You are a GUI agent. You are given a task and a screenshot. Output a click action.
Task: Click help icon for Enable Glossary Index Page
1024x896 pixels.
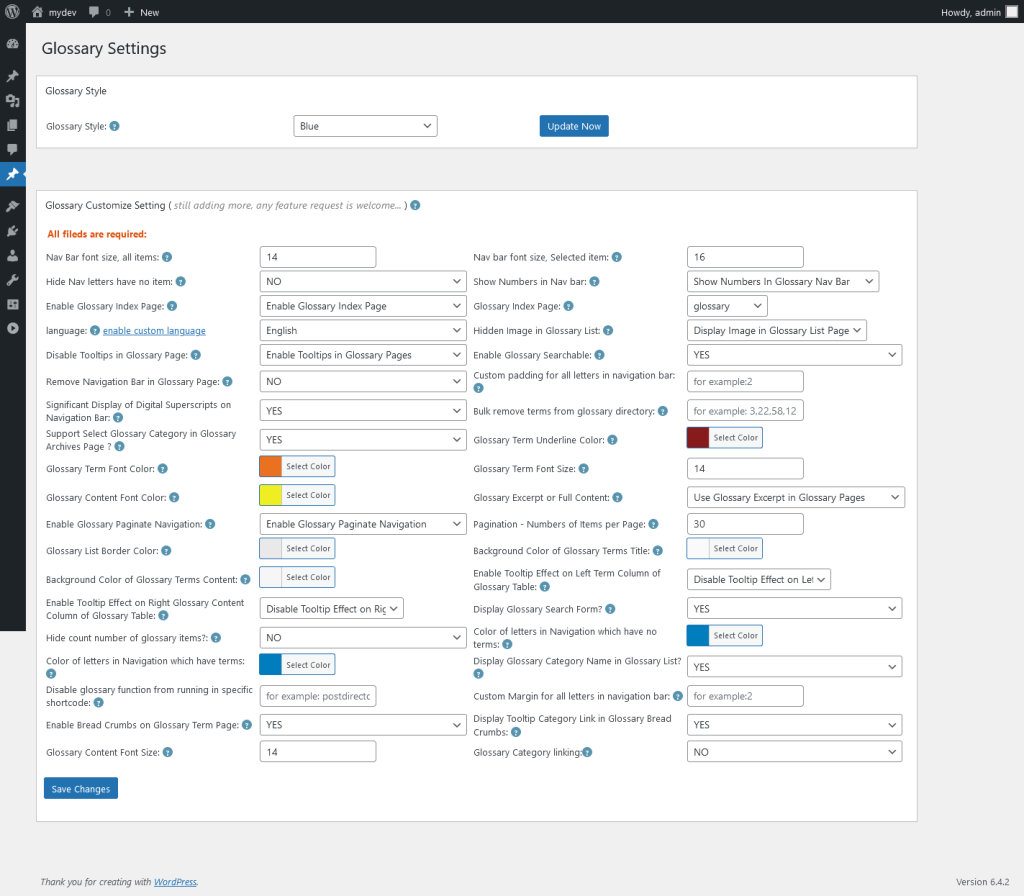coord(172,306)
